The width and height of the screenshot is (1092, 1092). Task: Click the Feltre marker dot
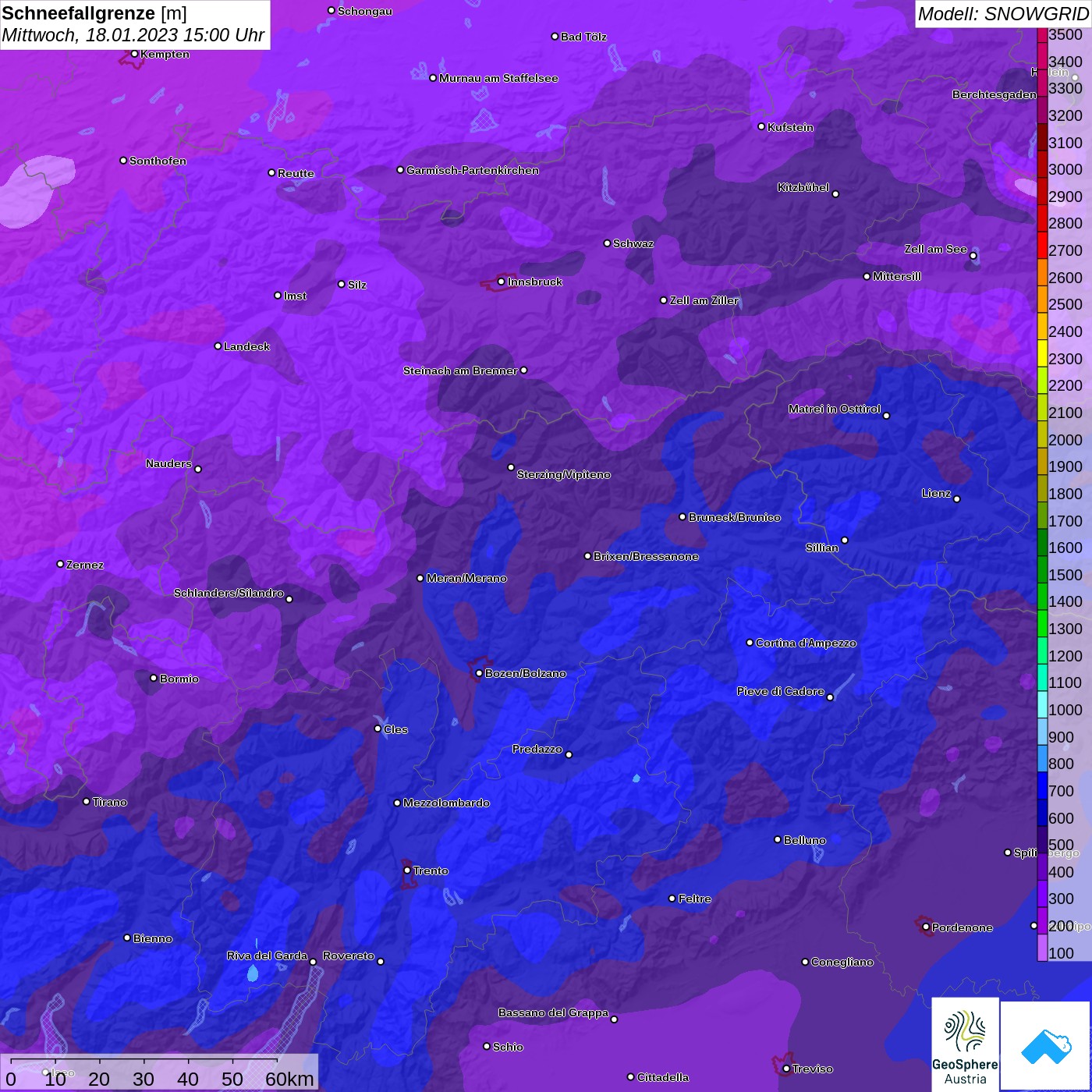pyautogui.click(x=672, y=899)
